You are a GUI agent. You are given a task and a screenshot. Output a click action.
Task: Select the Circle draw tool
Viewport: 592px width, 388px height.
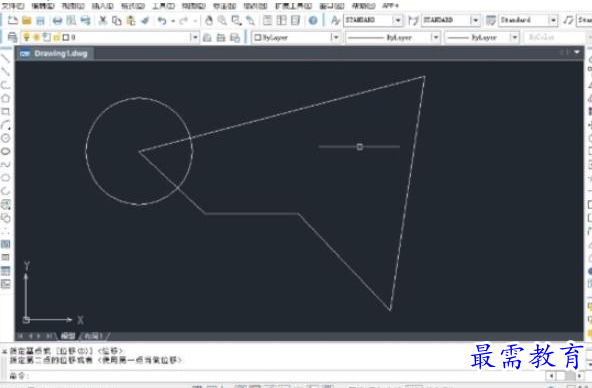point(5,138)
